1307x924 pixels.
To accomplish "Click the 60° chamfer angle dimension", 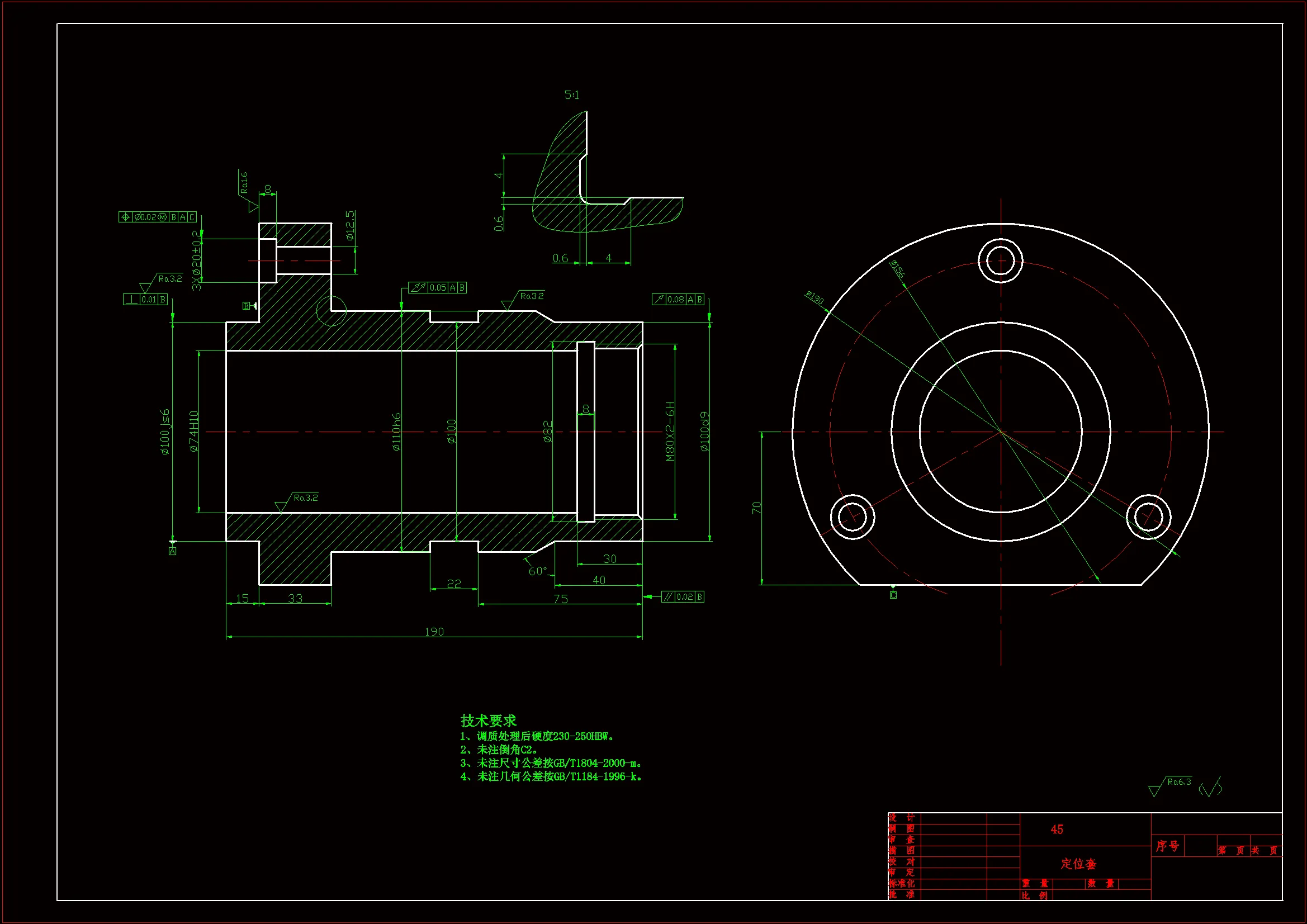I will tap(537, 571).
